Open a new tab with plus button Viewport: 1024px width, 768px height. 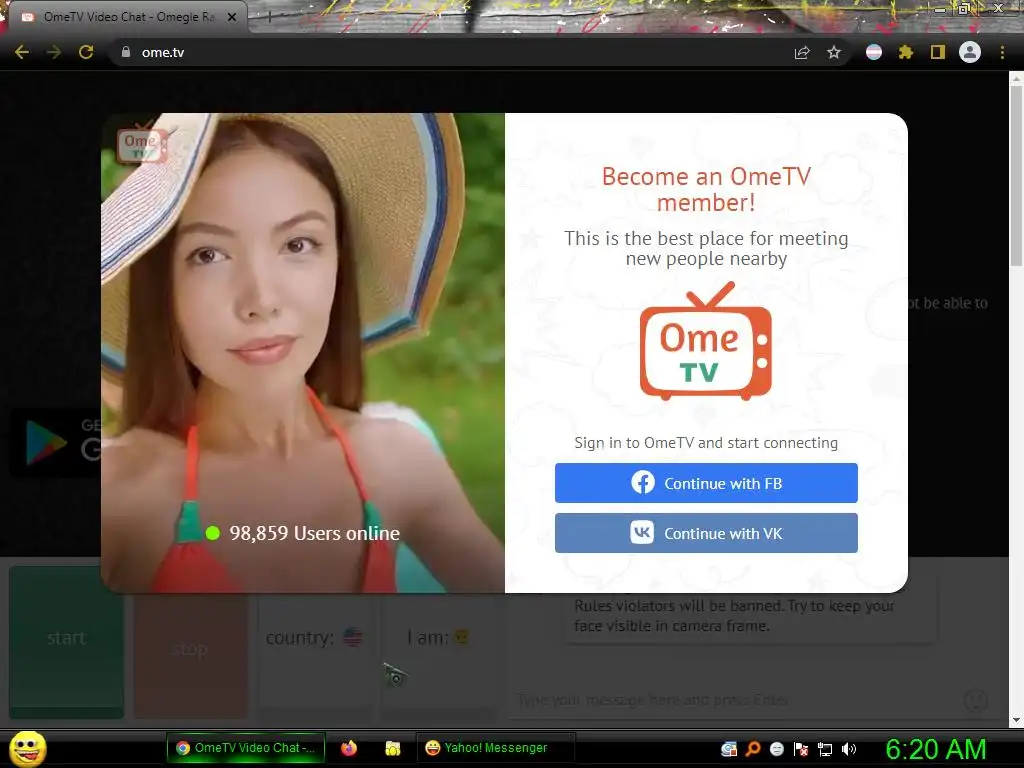click(x=268, y=18)
